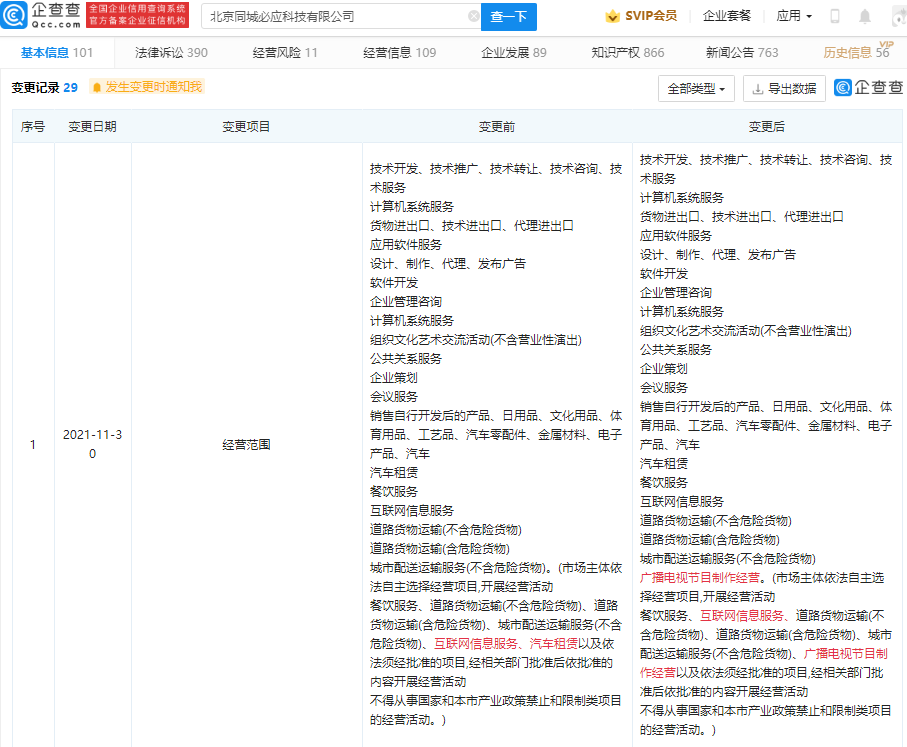Switch to the 知识产权 tab

(x=628, y=53)
